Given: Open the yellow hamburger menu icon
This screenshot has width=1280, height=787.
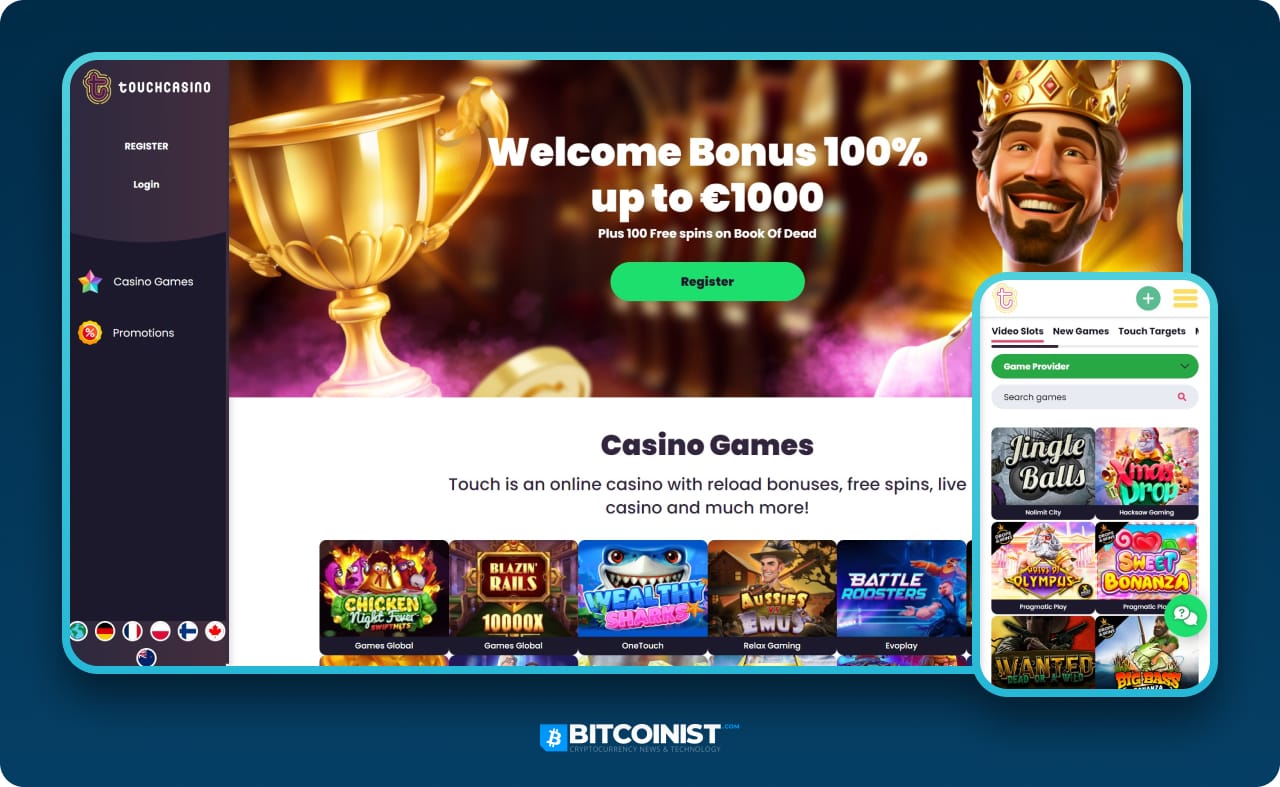Looking at the screenshot, I should click(x=1186, y=298).
